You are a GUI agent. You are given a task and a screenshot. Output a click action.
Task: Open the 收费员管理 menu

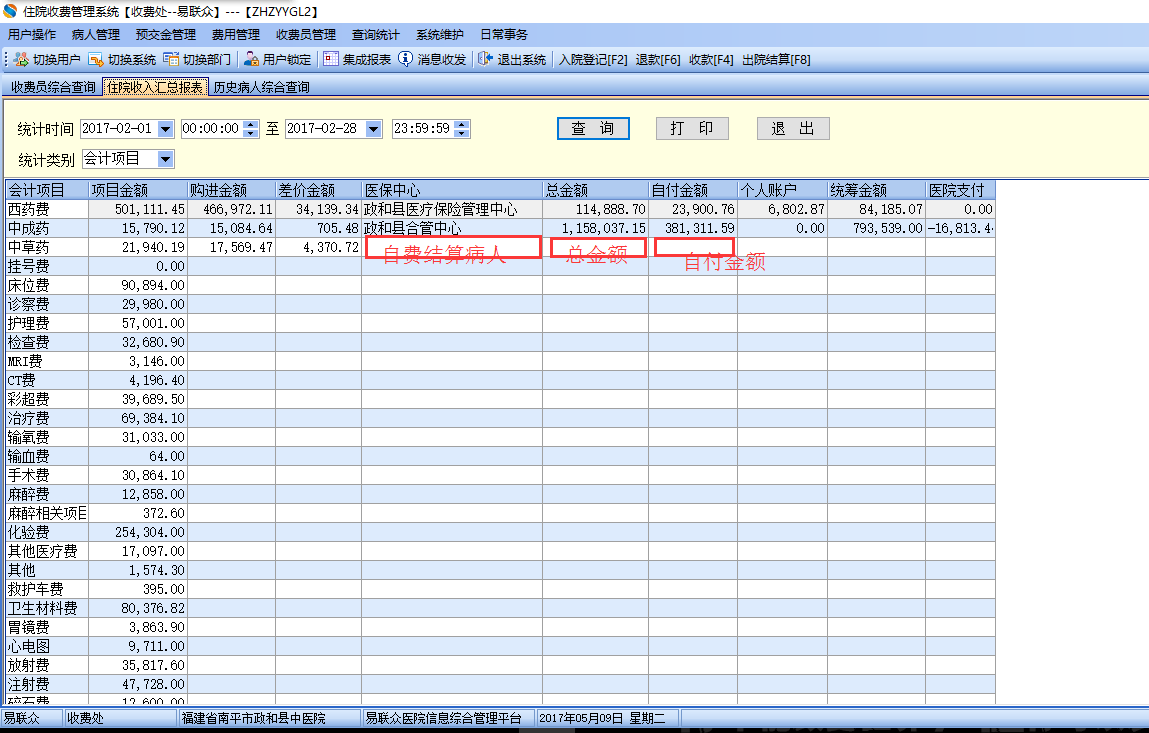pyautogui.click(x=306, y=34)
